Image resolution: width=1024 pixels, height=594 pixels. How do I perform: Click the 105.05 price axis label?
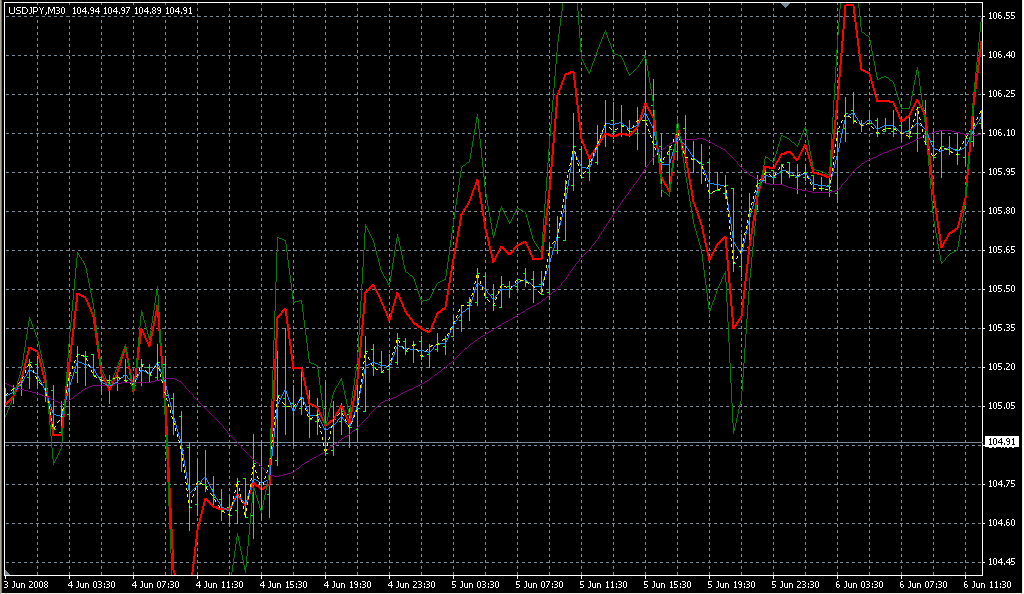tap(1002, 406)
